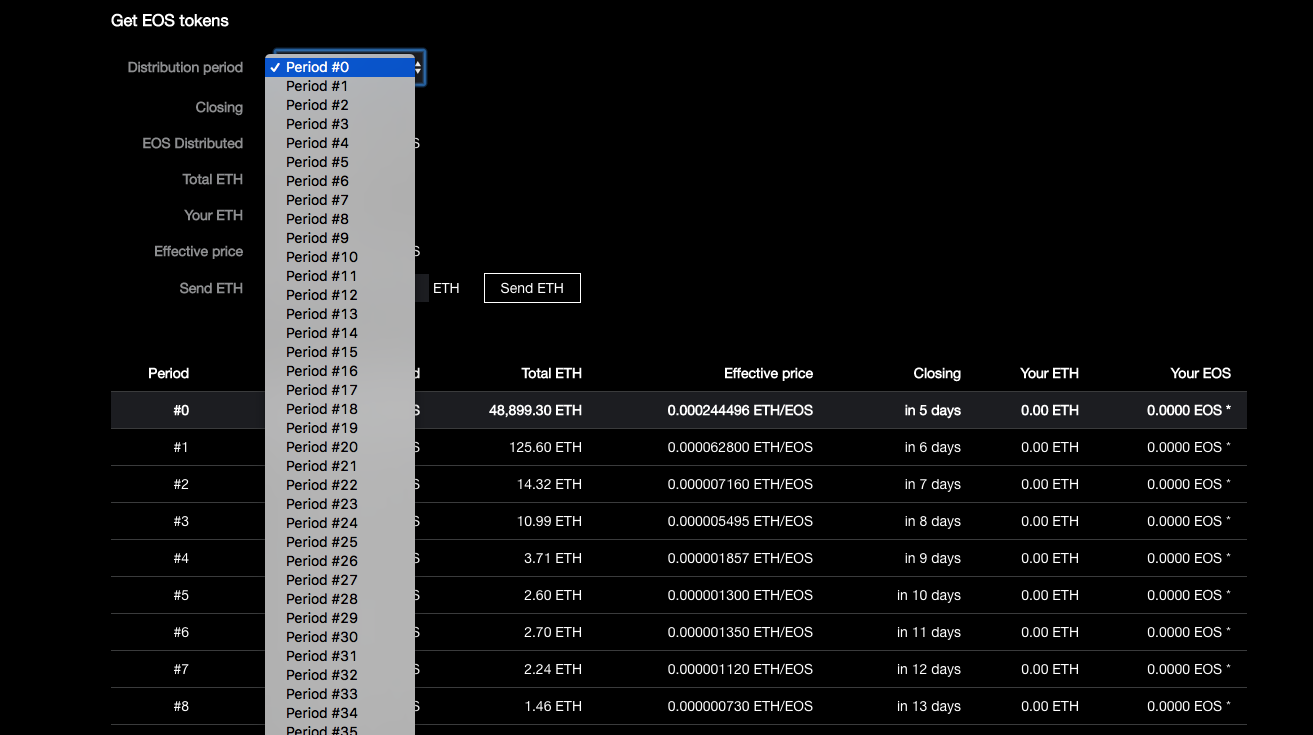Click the 'in 5 days' closing cell

point(933,410)
